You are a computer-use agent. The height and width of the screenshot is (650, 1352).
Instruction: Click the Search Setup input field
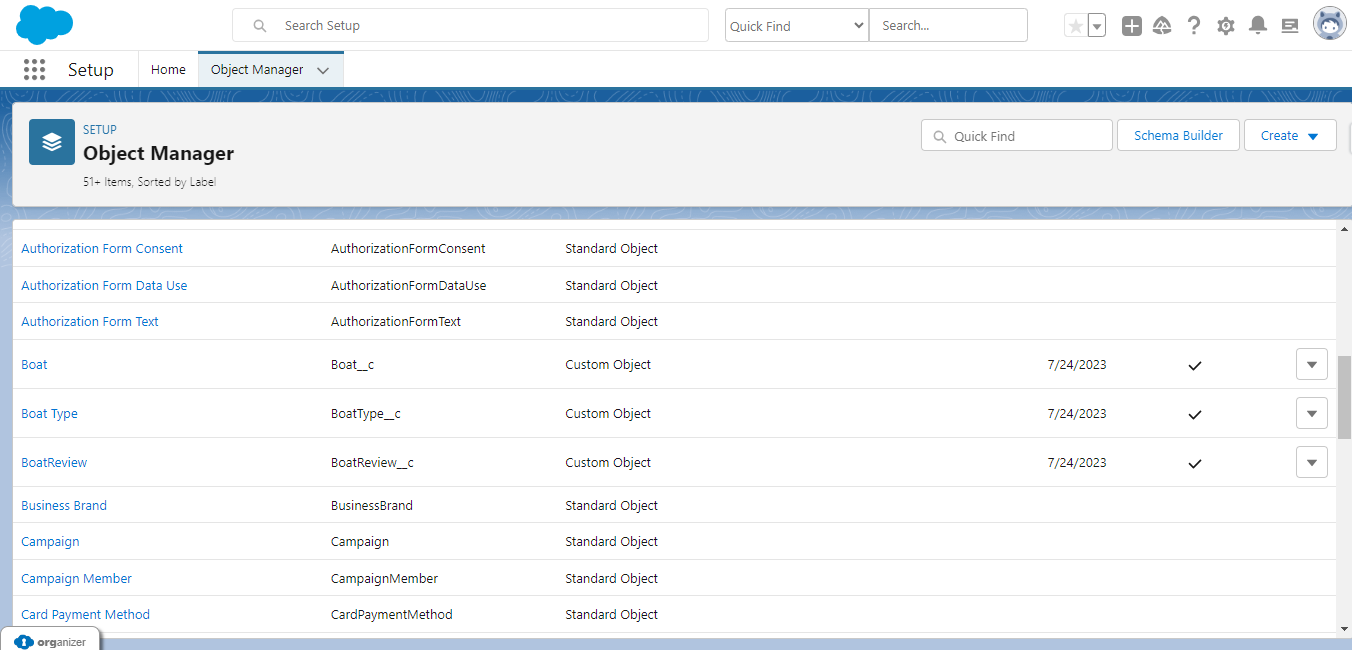(x=470, y=26)
